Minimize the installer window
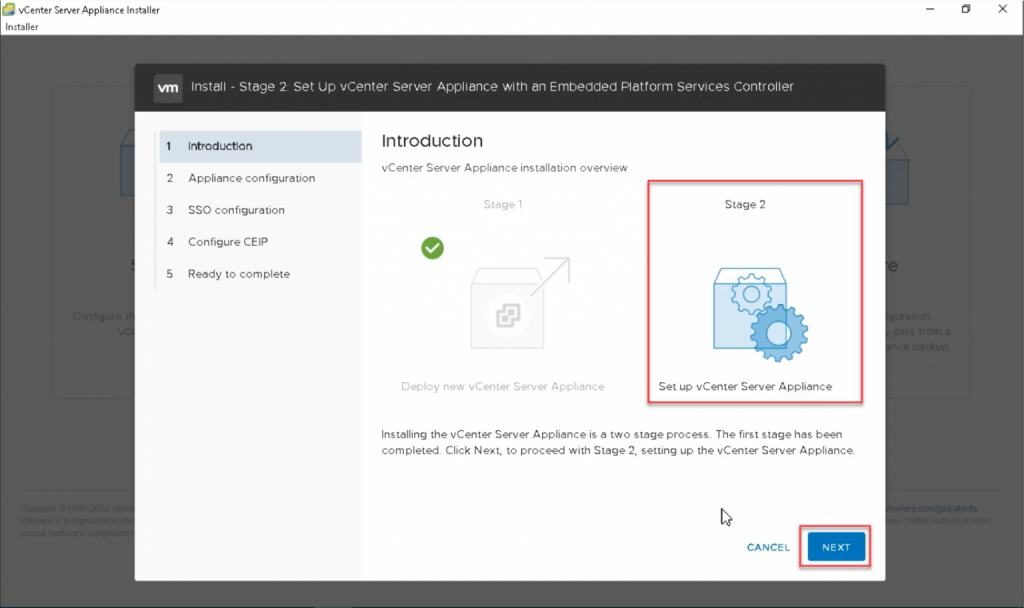This screenshot has width=1024, height=608. (x=930, y=9)
